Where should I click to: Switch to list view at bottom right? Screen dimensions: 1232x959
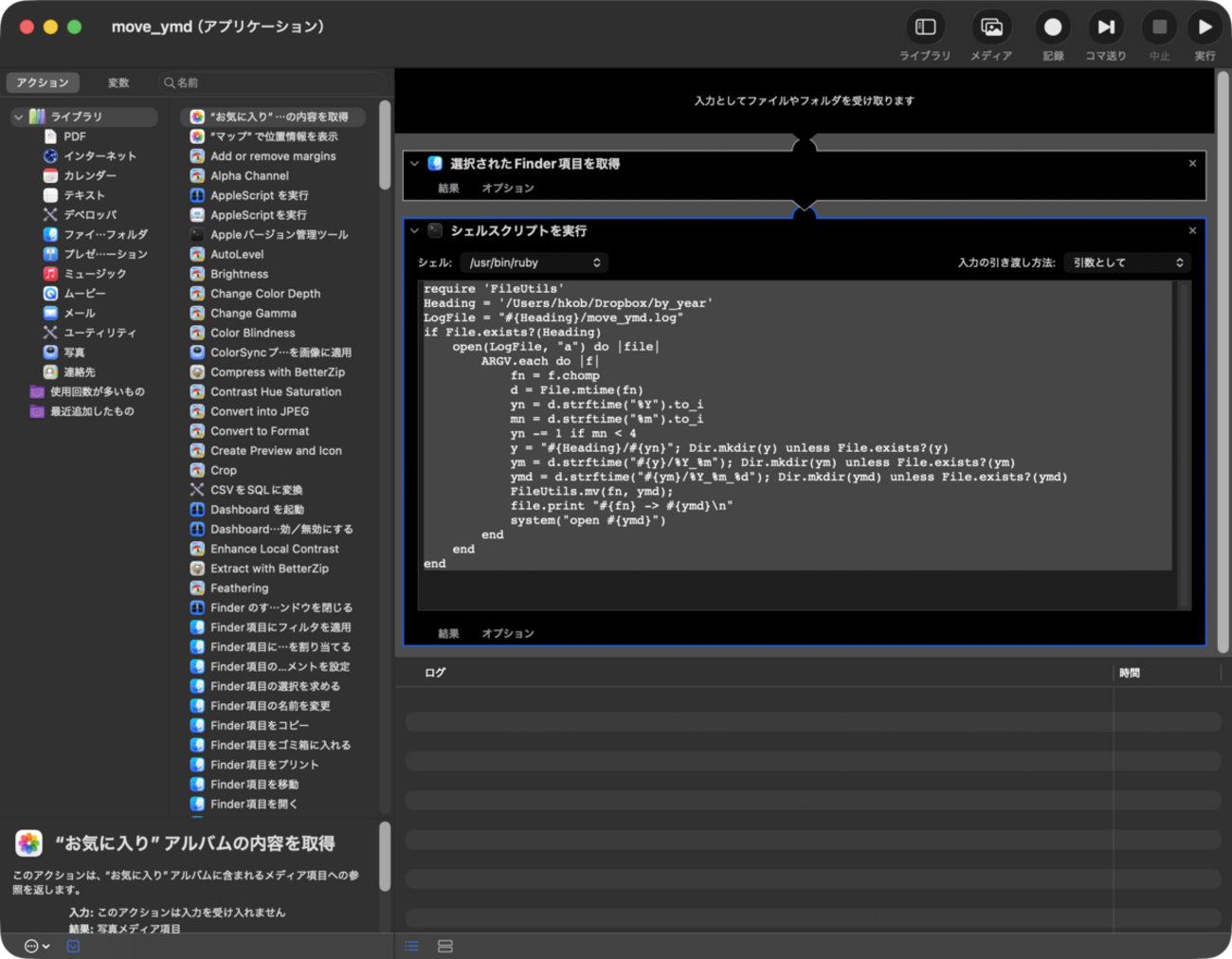tap(411, 946)
